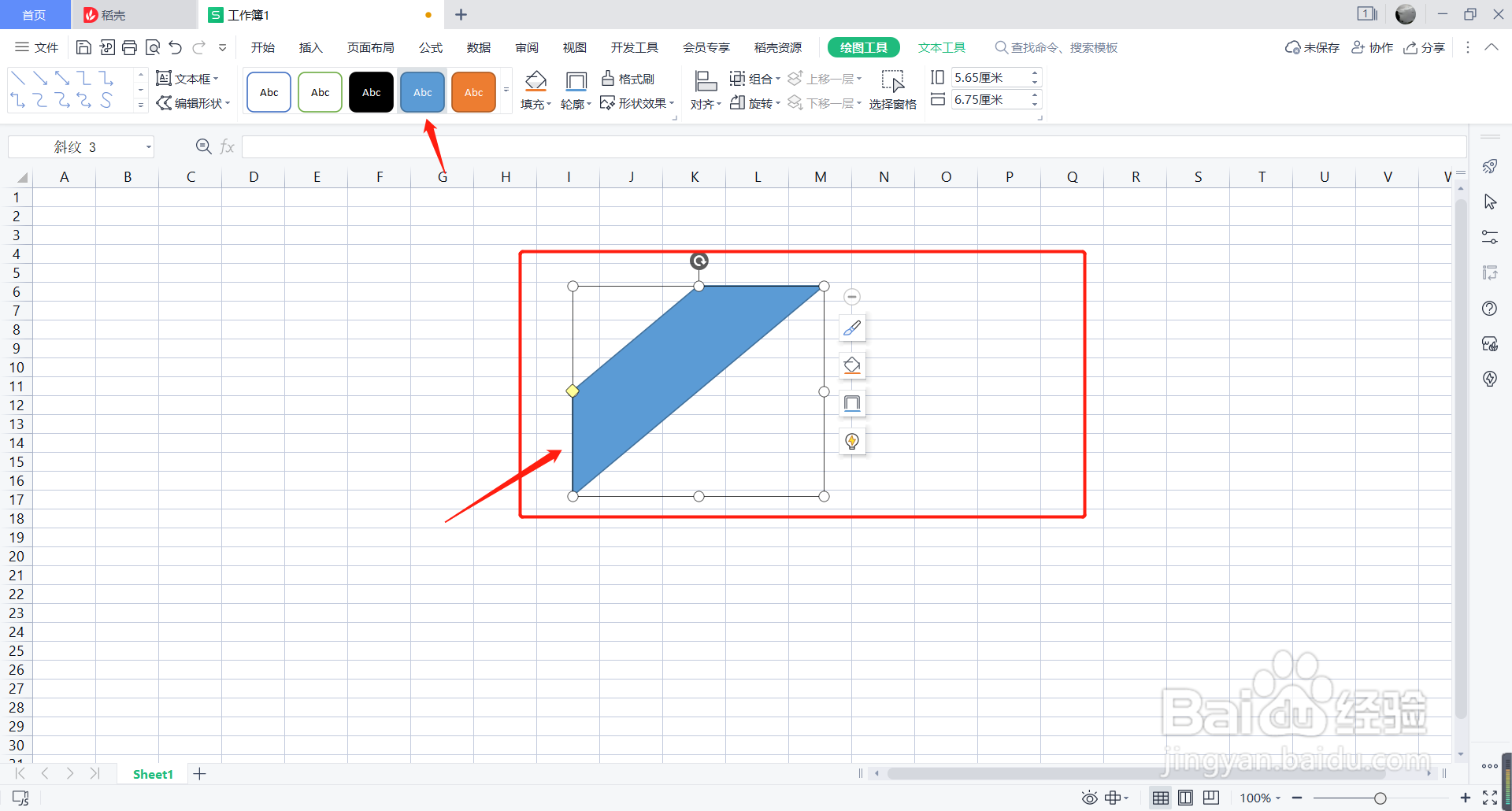
Task: Insert a 文本框 text box
Action: point(187,78)
